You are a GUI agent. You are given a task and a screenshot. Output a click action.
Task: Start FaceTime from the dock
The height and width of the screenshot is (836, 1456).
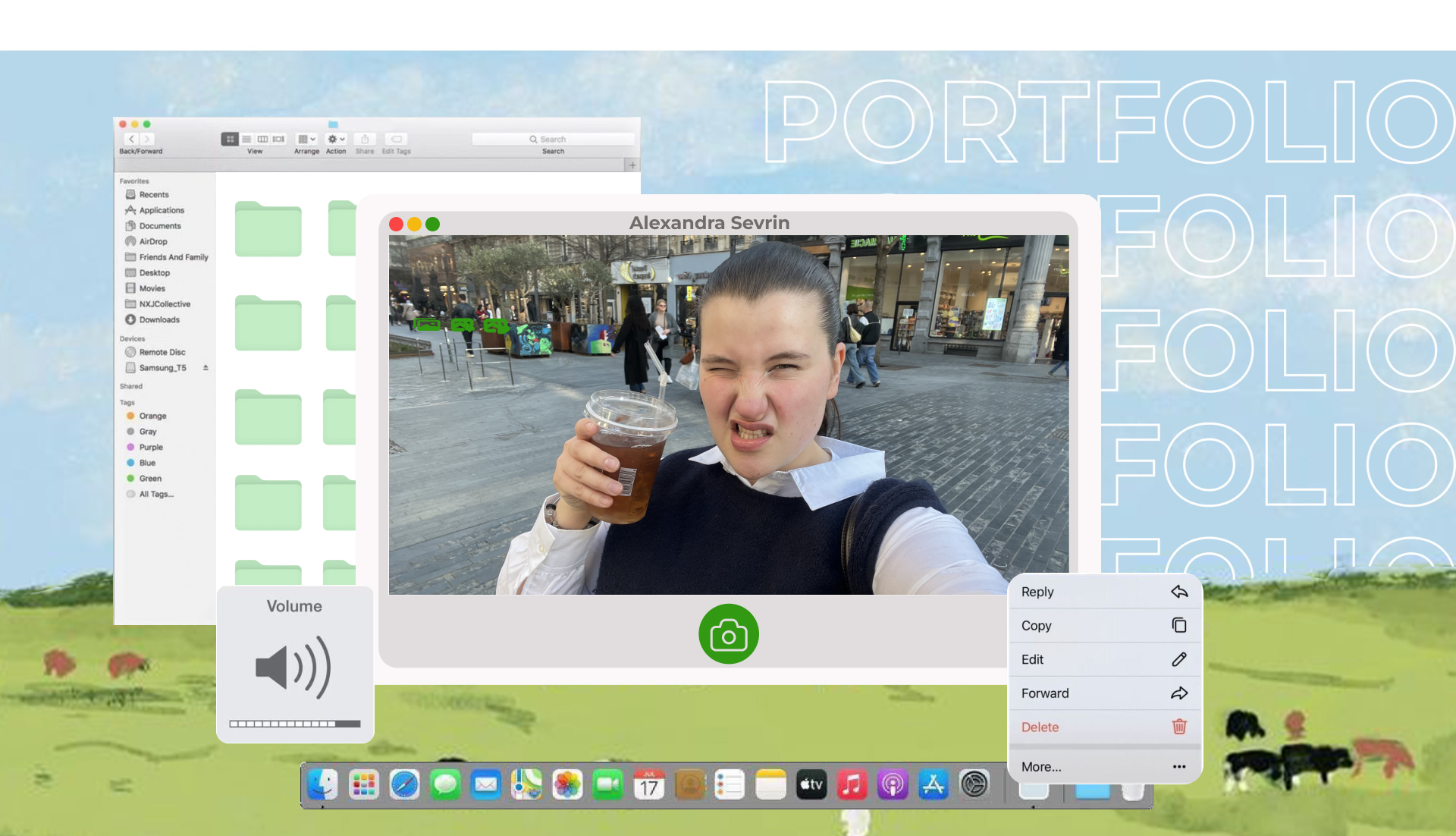(x=607, y=784)
